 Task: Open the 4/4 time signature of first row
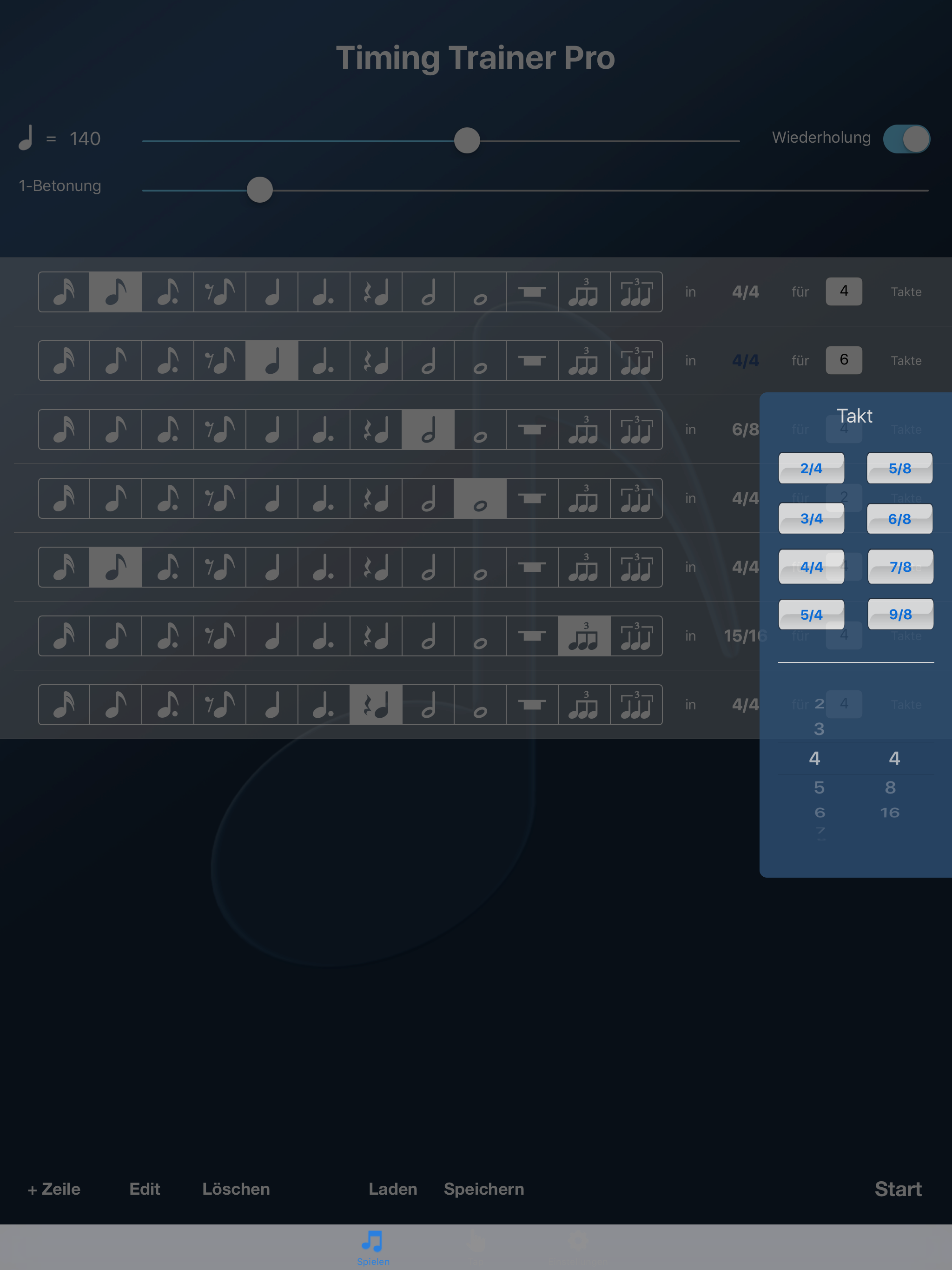[x=745, y=291]
